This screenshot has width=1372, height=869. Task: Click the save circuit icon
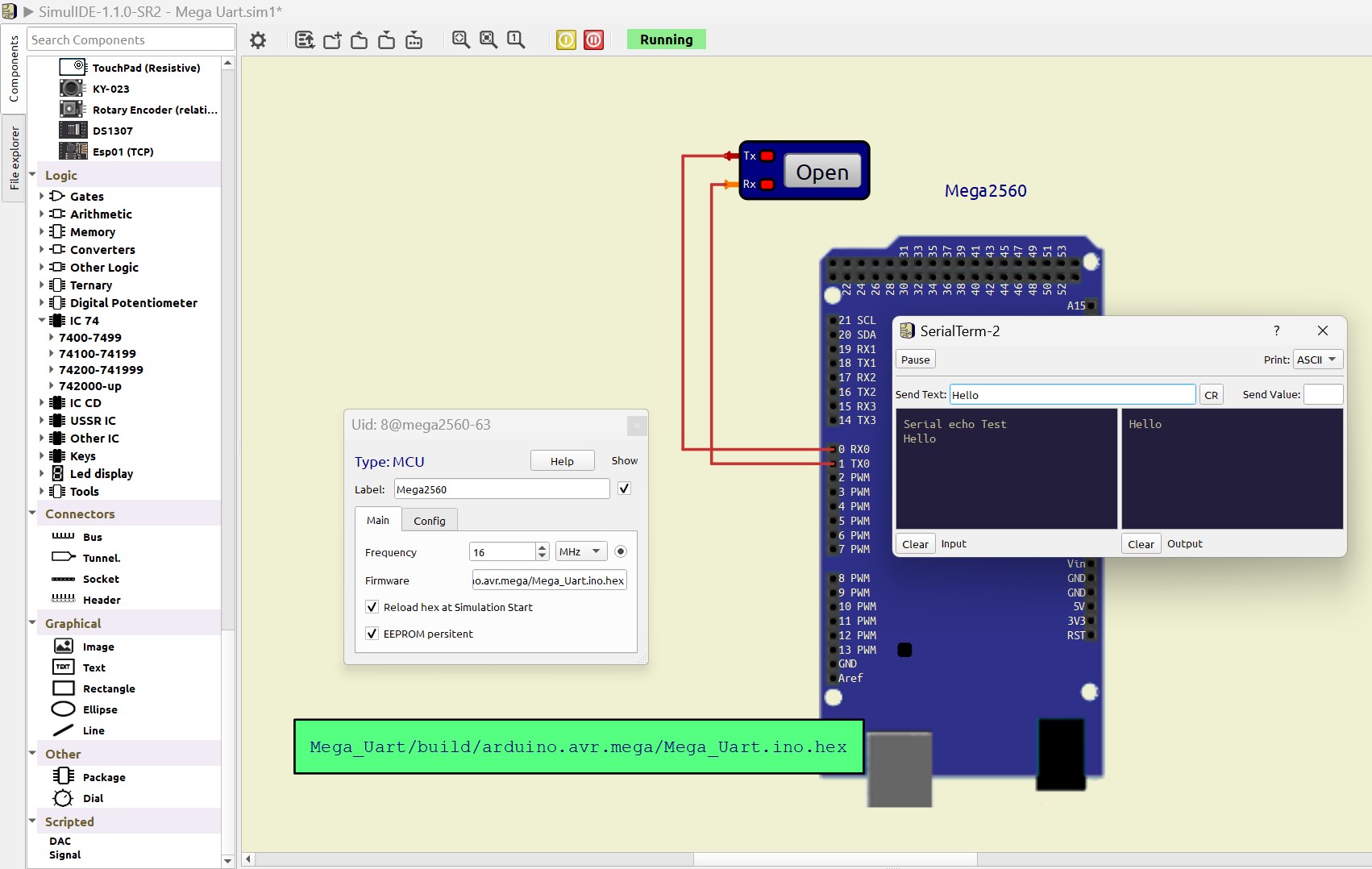(x=387, y=40)
